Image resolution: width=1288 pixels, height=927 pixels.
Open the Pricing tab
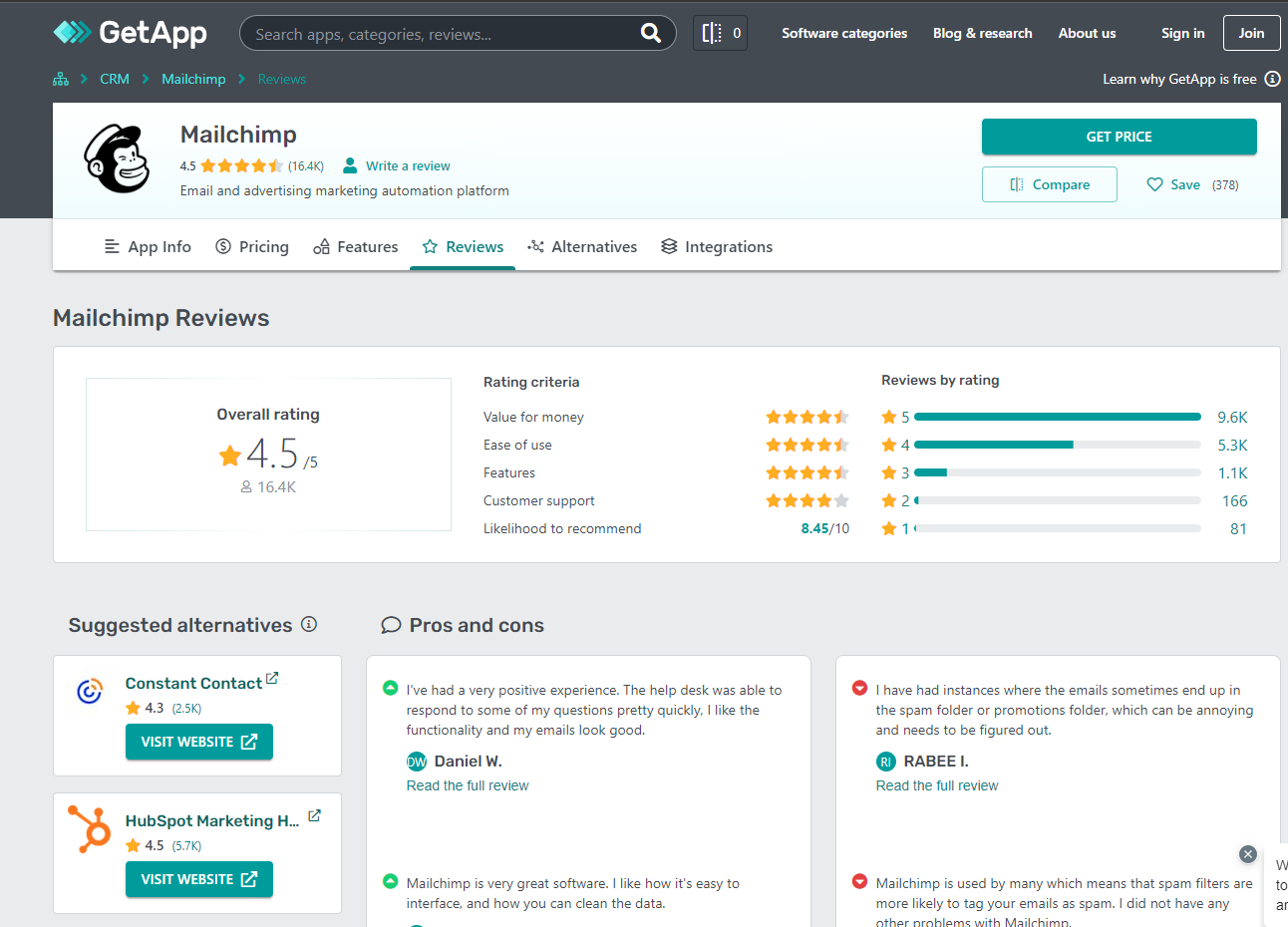click(252, 246)
